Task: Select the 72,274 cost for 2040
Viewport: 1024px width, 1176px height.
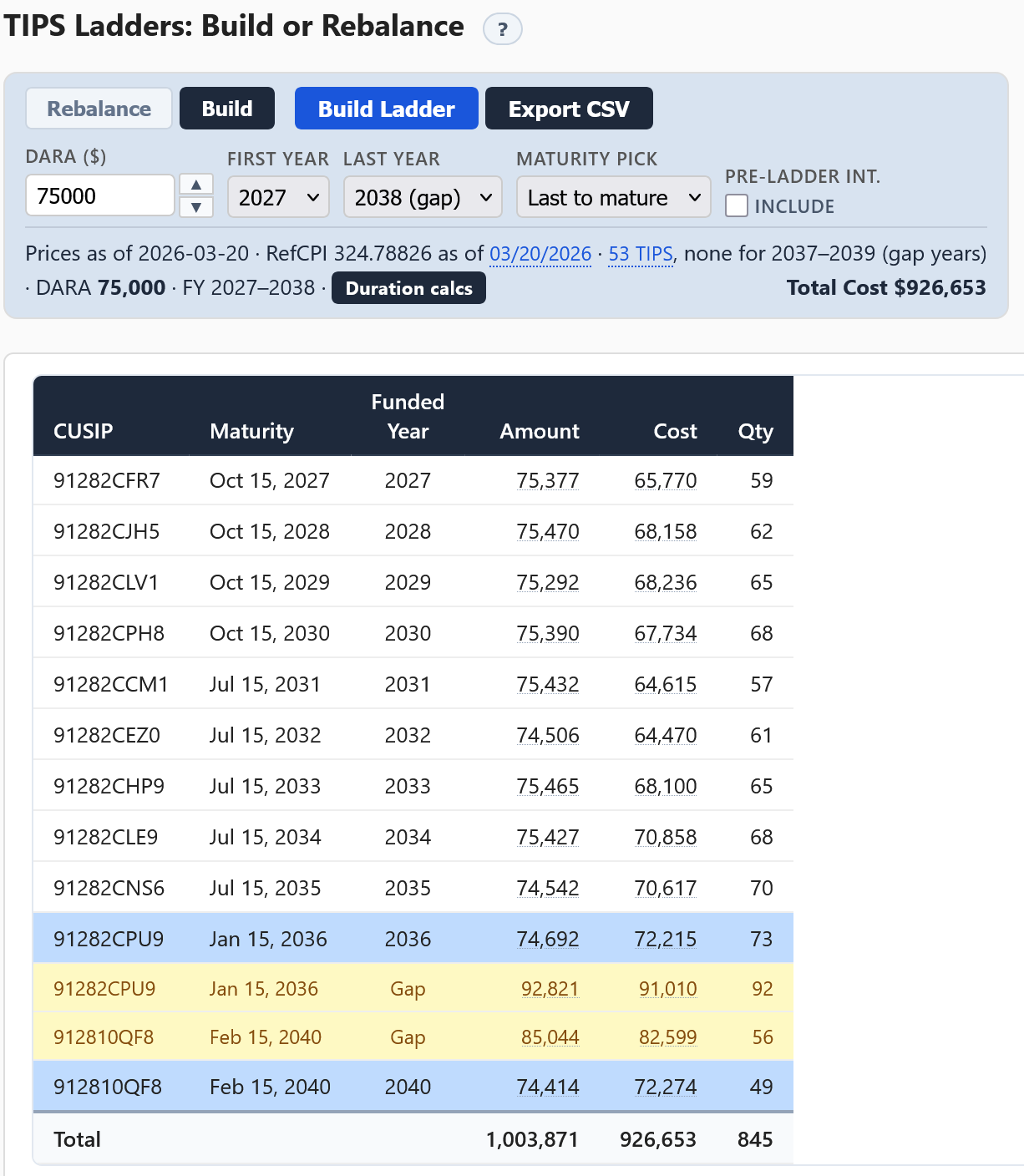Action: click(x=666, y=1087)
